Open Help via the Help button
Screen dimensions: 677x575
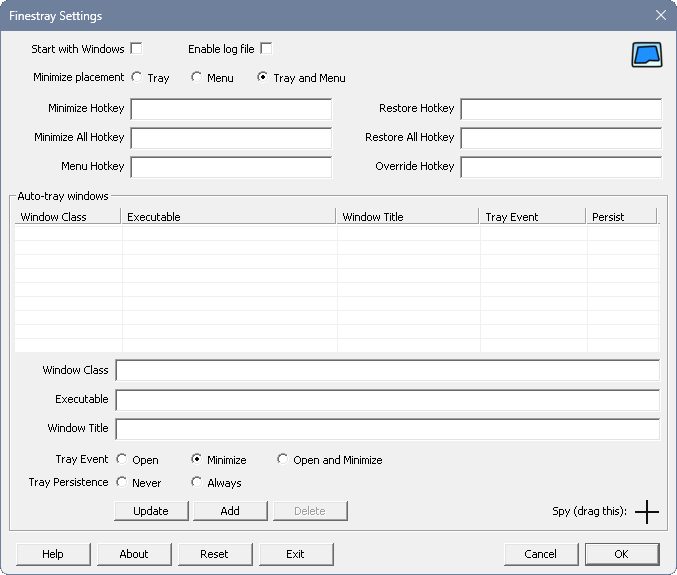pos(53,554)
